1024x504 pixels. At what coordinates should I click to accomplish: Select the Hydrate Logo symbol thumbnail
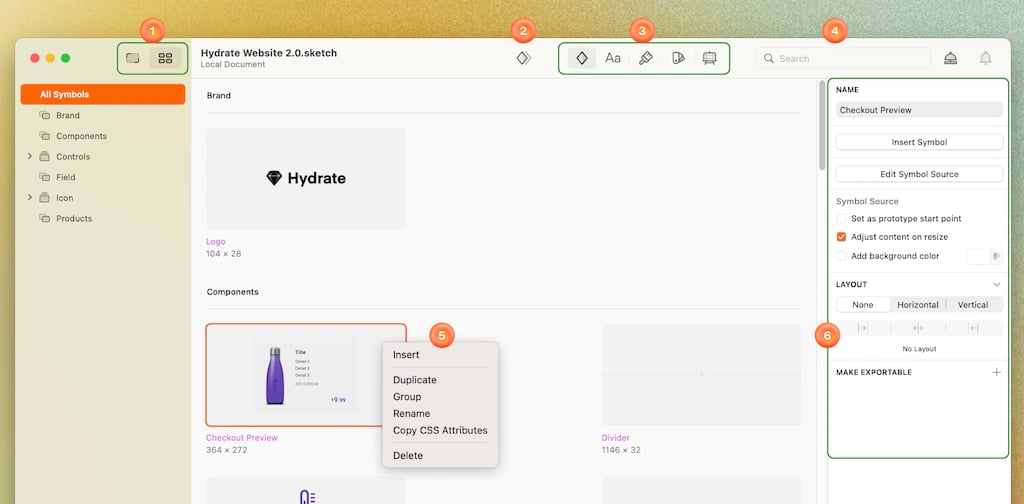(x=306, y=178)
